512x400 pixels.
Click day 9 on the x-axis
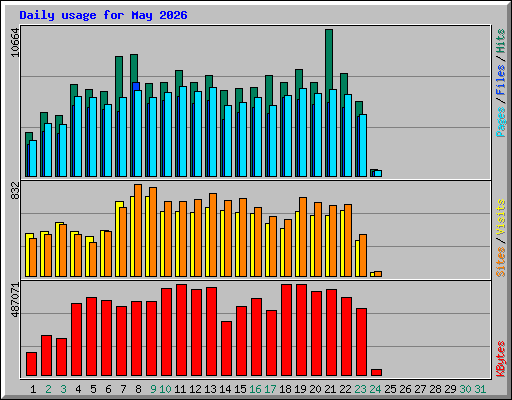coord(153,389)
